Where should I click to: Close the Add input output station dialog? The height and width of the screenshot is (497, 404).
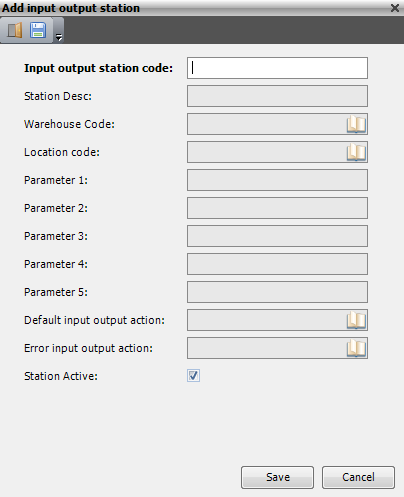pyautogui.click(x=395, y=8)
